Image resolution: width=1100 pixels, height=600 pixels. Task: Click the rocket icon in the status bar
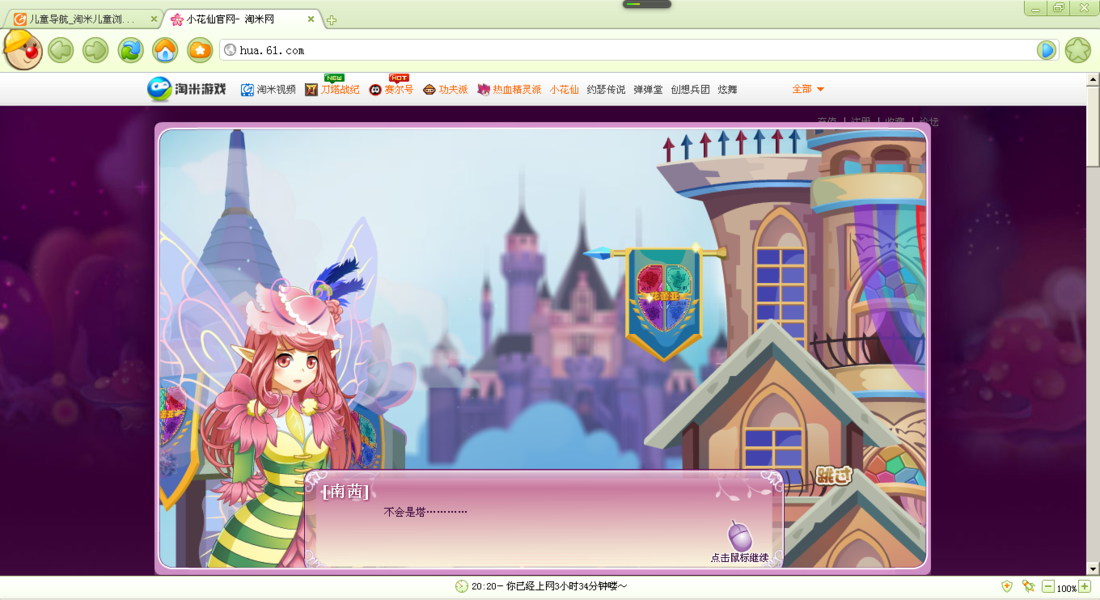[x=1028, y=586]
